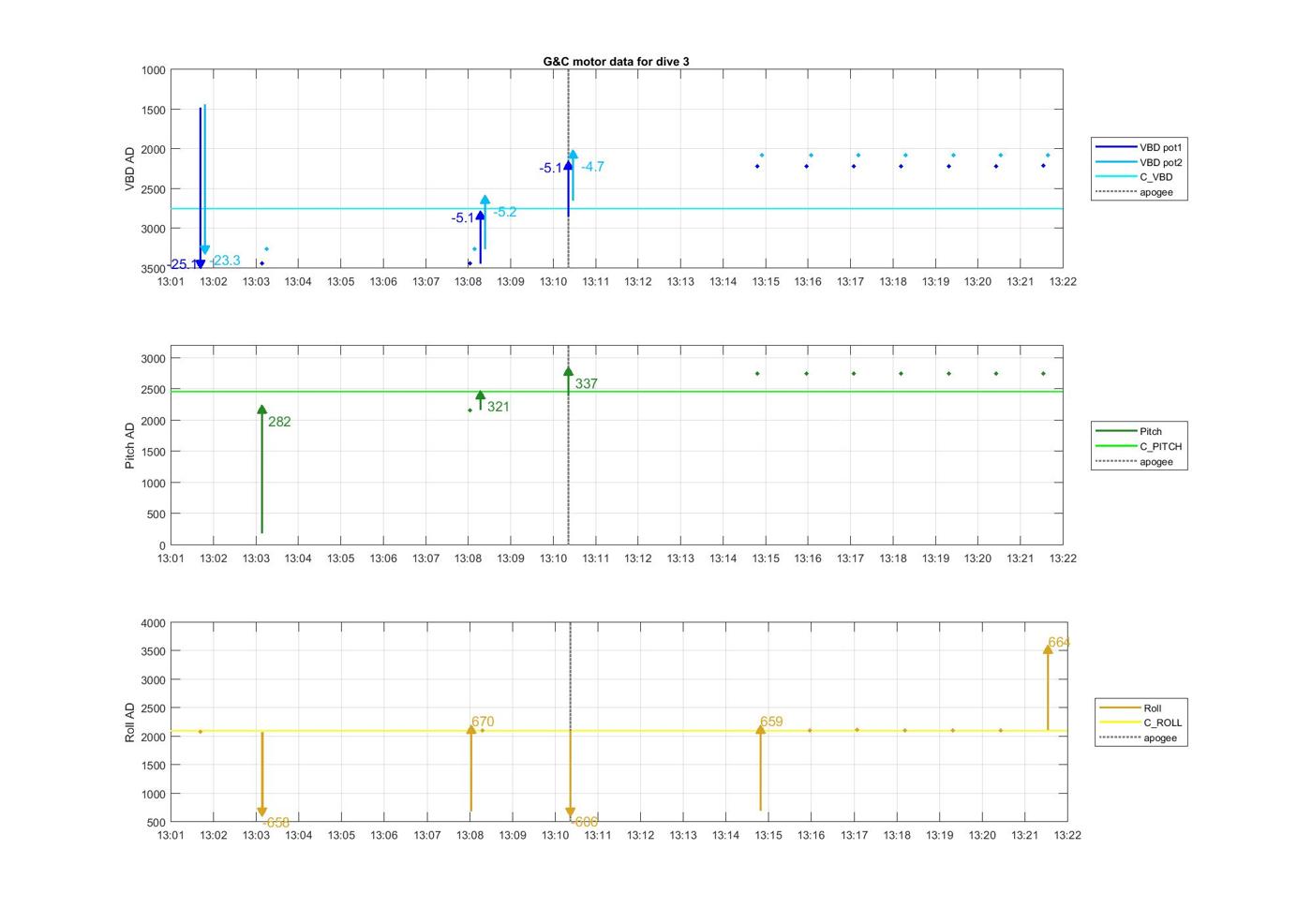1312x924 pixels.
Task: Click the '-600' roll data label
Action: tap(584, 822)
